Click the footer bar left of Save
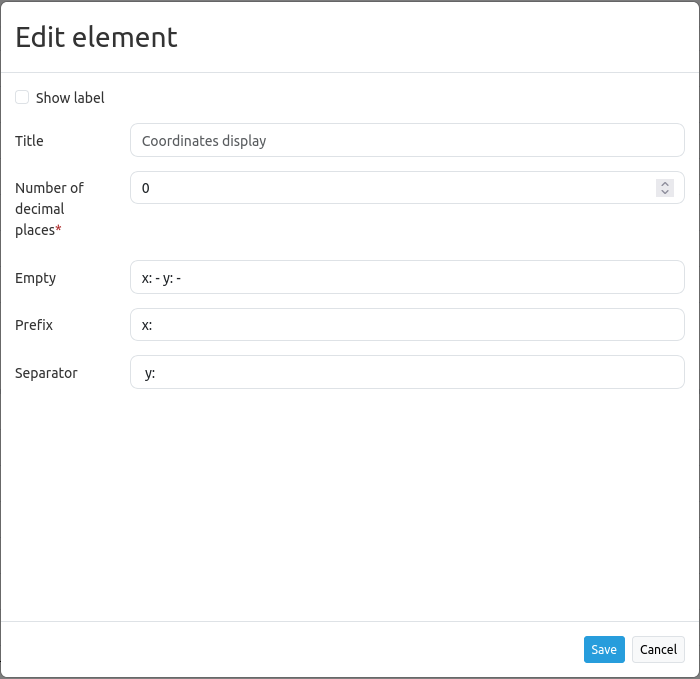 (300, 649)
